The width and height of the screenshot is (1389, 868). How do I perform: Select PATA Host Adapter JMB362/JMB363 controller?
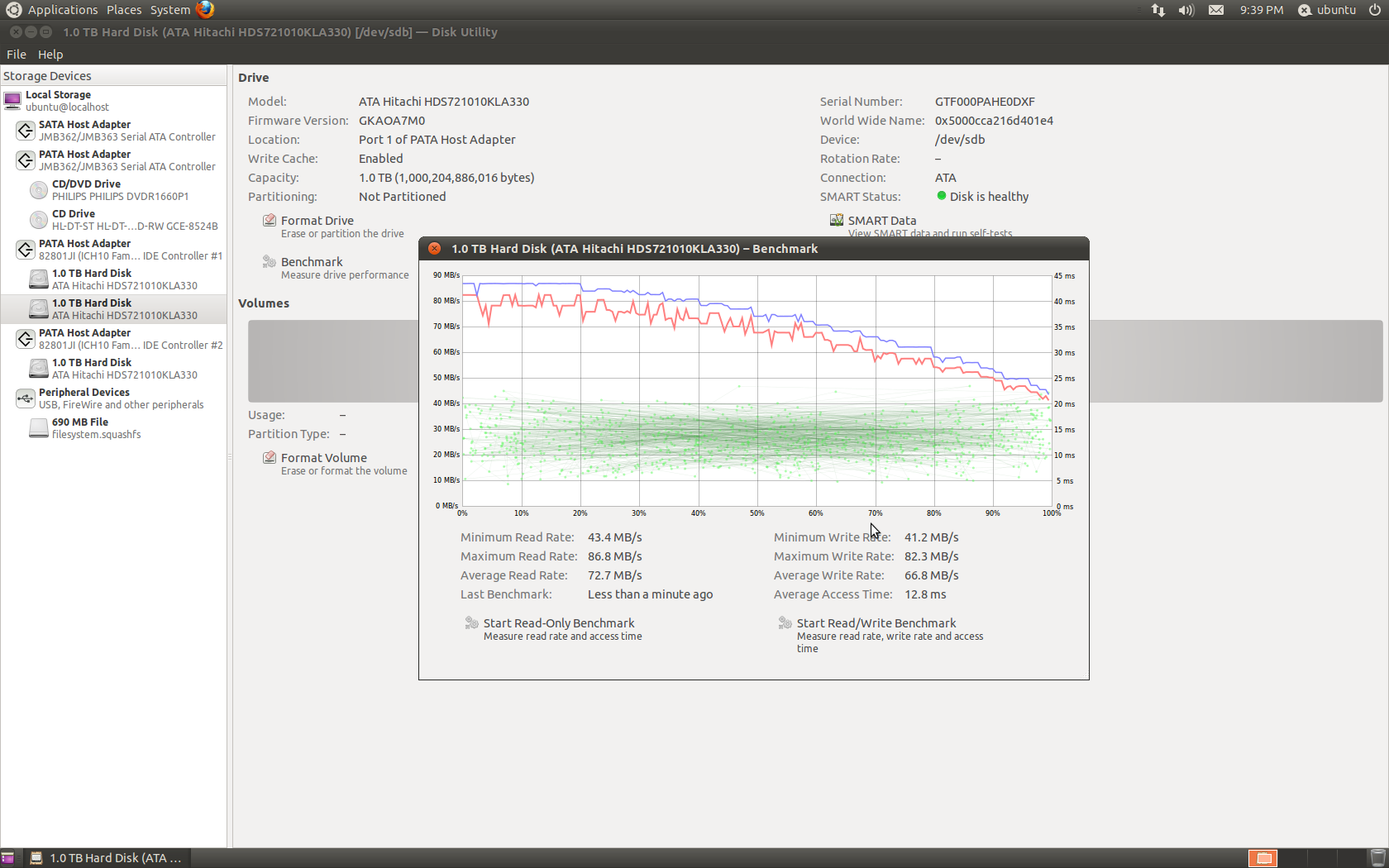tap(113, 160)
